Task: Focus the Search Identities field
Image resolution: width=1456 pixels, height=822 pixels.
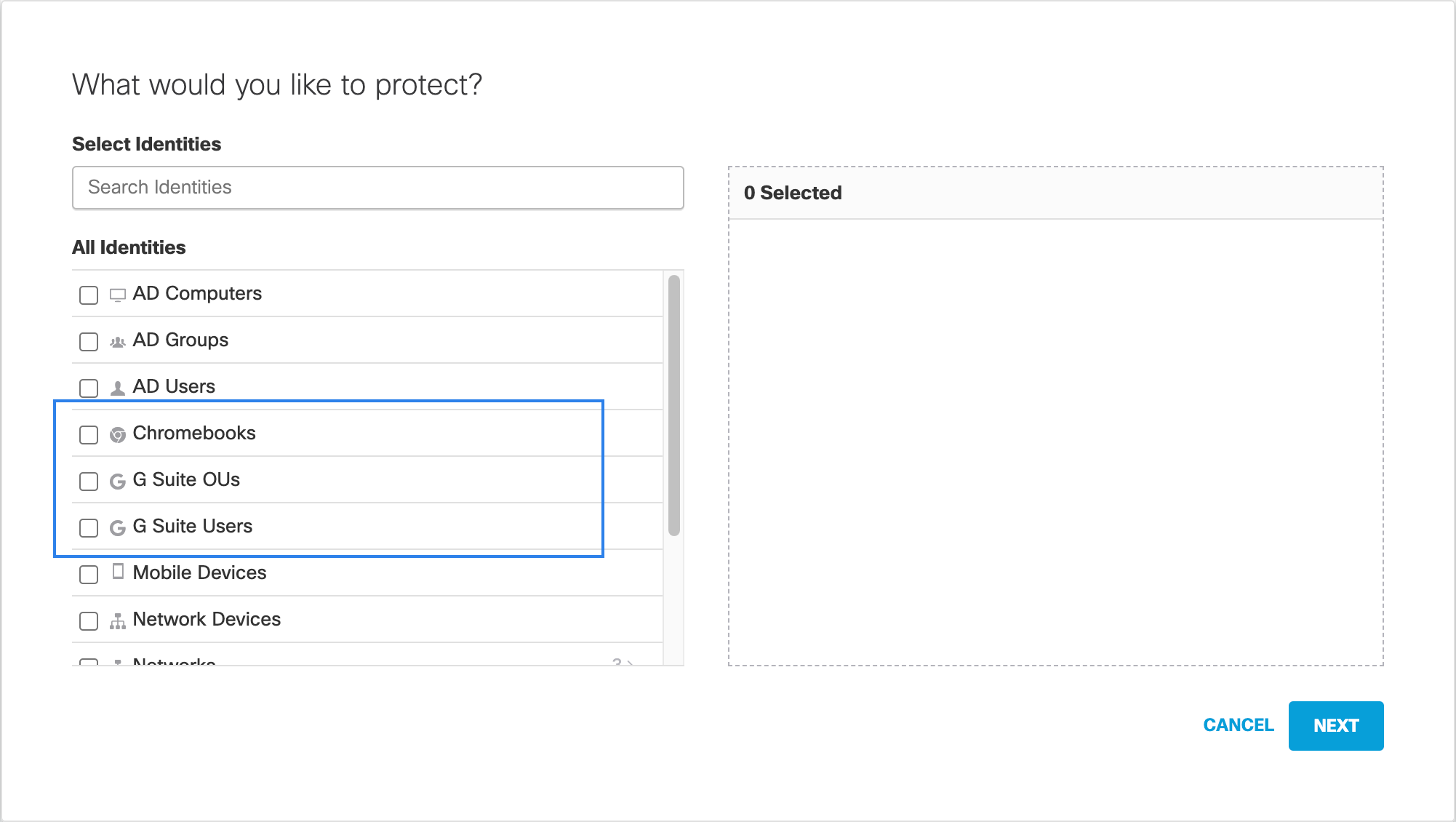Action: coord(377,188)
